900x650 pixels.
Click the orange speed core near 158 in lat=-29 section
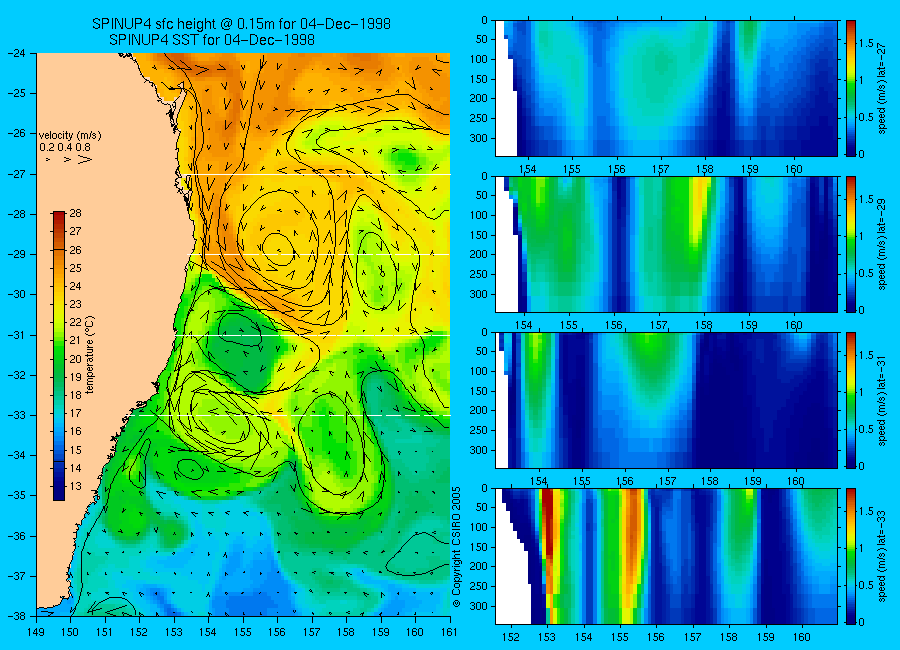(x=700, y=210)
